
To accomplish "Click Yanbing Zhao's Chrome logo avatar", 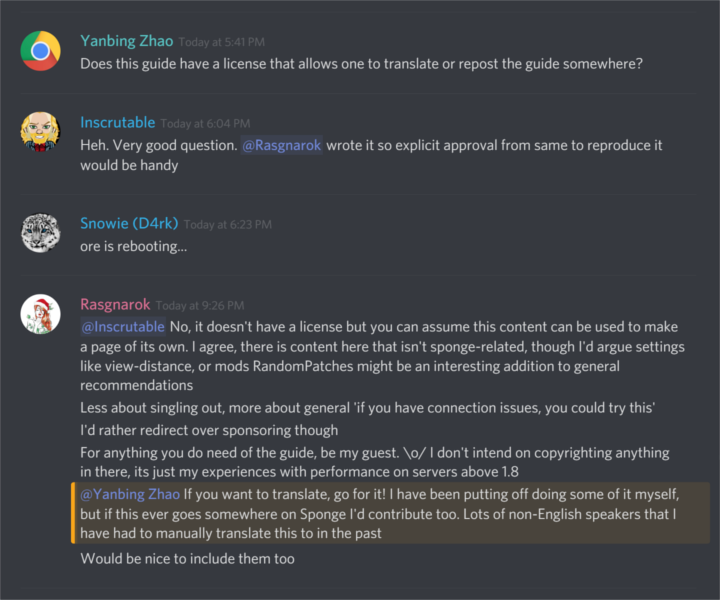I will pos(40,50).
